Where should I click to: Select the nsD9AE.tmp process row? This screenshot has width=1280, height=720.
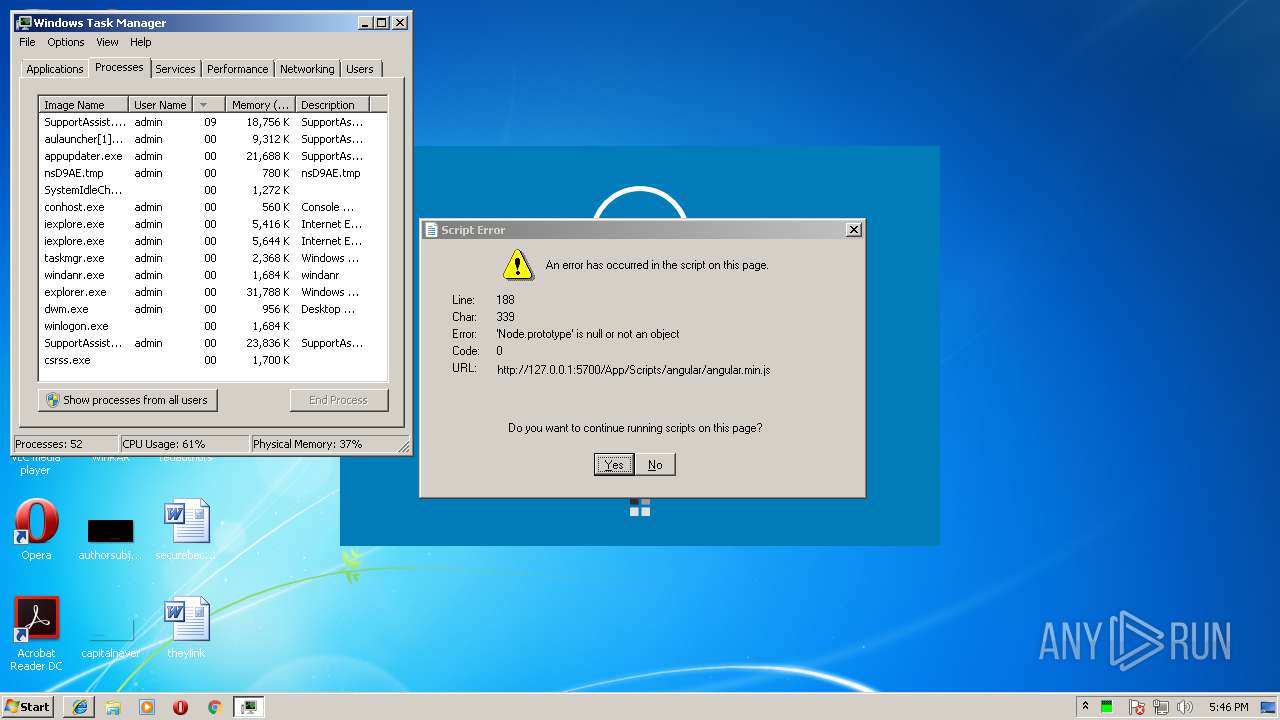(x=213, y=173)
